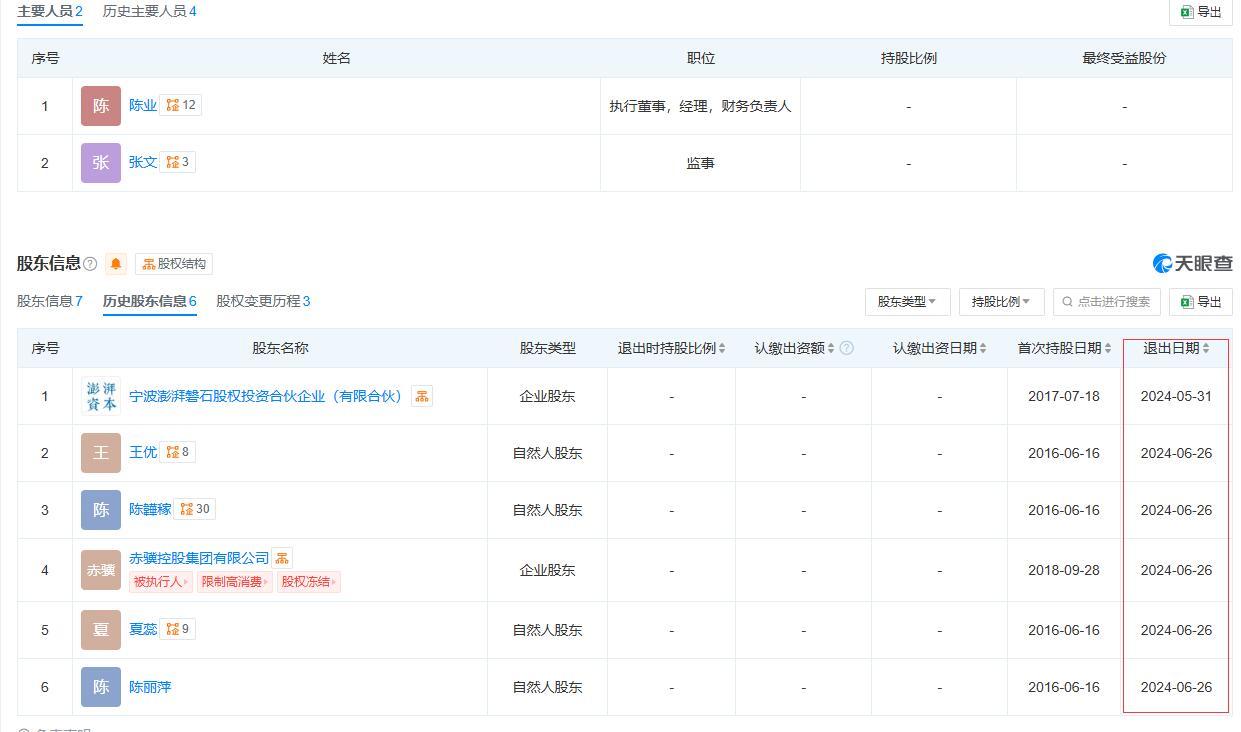Click the equity chart icon next to 赤骥控股集团有限公司
The height and width of the screenshot is (732, 1241).
click(282, 558)
